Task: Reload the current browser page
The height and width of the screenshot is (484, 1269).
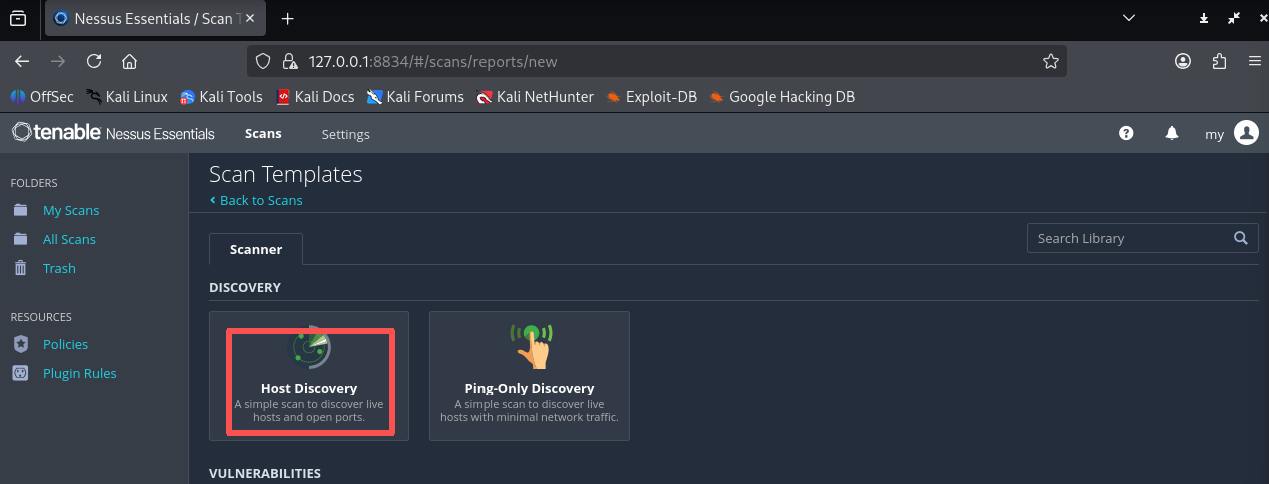Action: [94, 61]
